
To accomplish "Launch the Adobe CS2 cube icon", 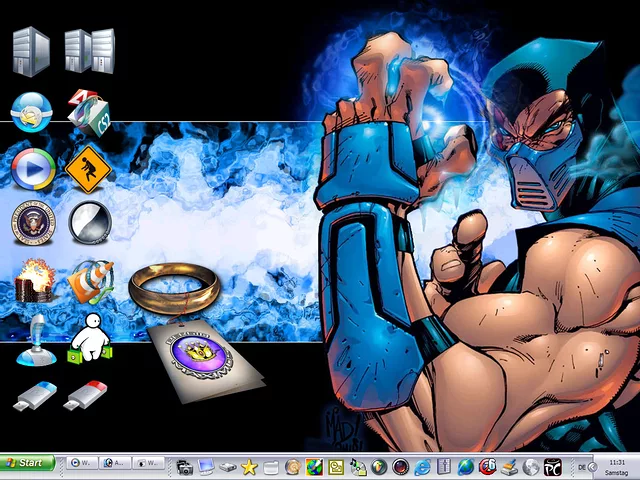I will coord(88,111).
